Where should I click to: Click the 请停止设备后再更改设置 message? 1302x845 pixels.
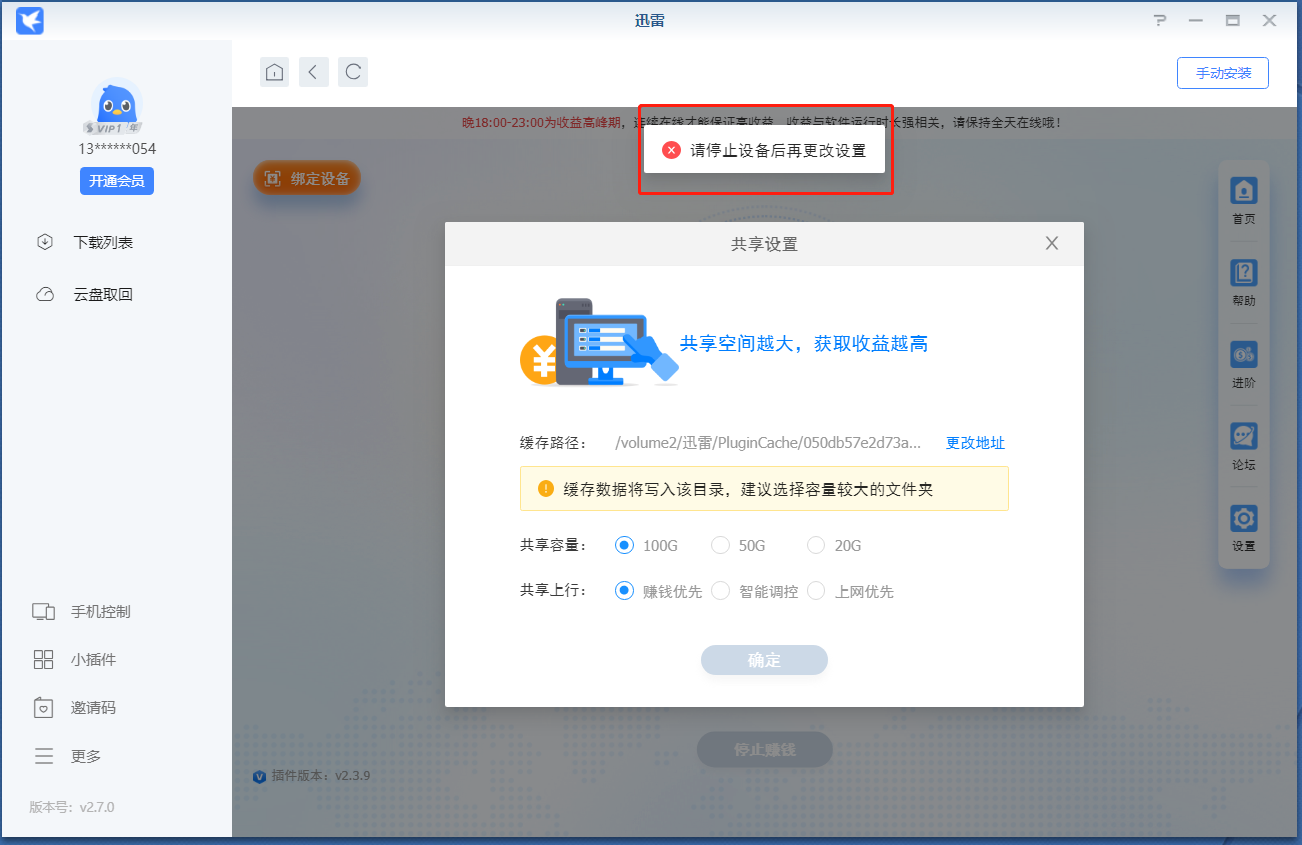778,151
